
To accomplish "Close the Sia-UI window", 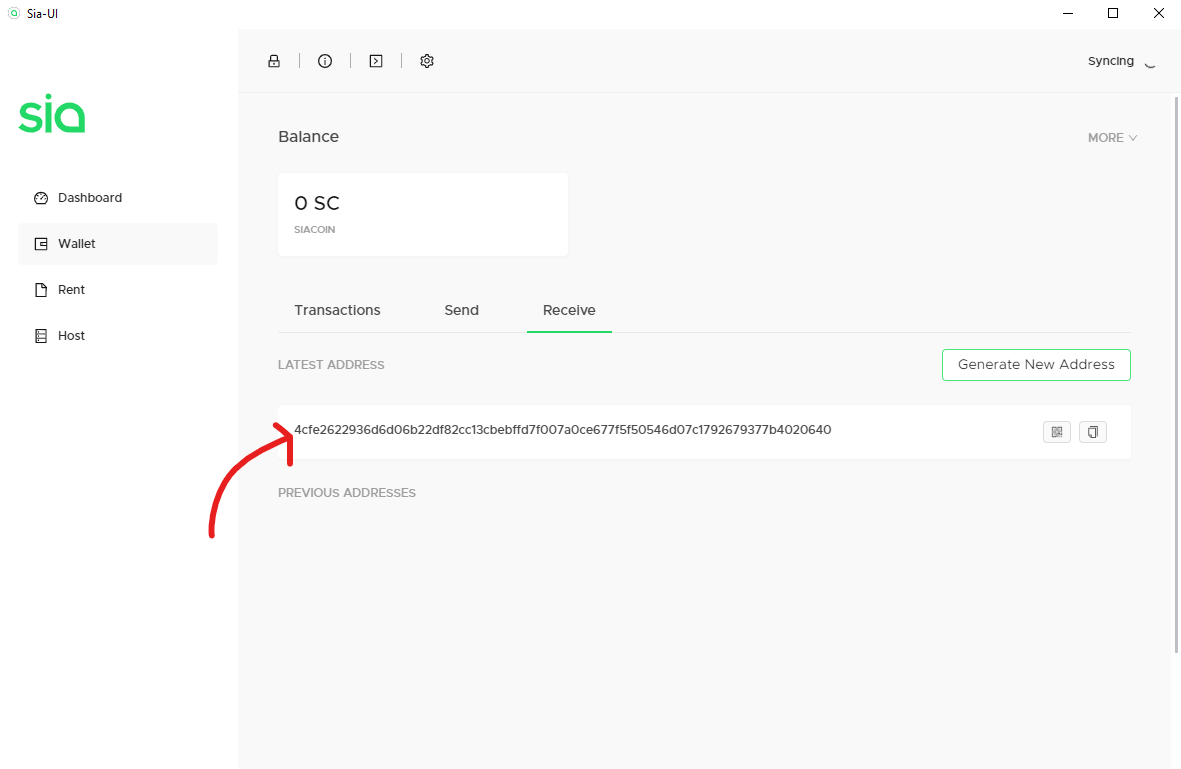I will 1159,13.
